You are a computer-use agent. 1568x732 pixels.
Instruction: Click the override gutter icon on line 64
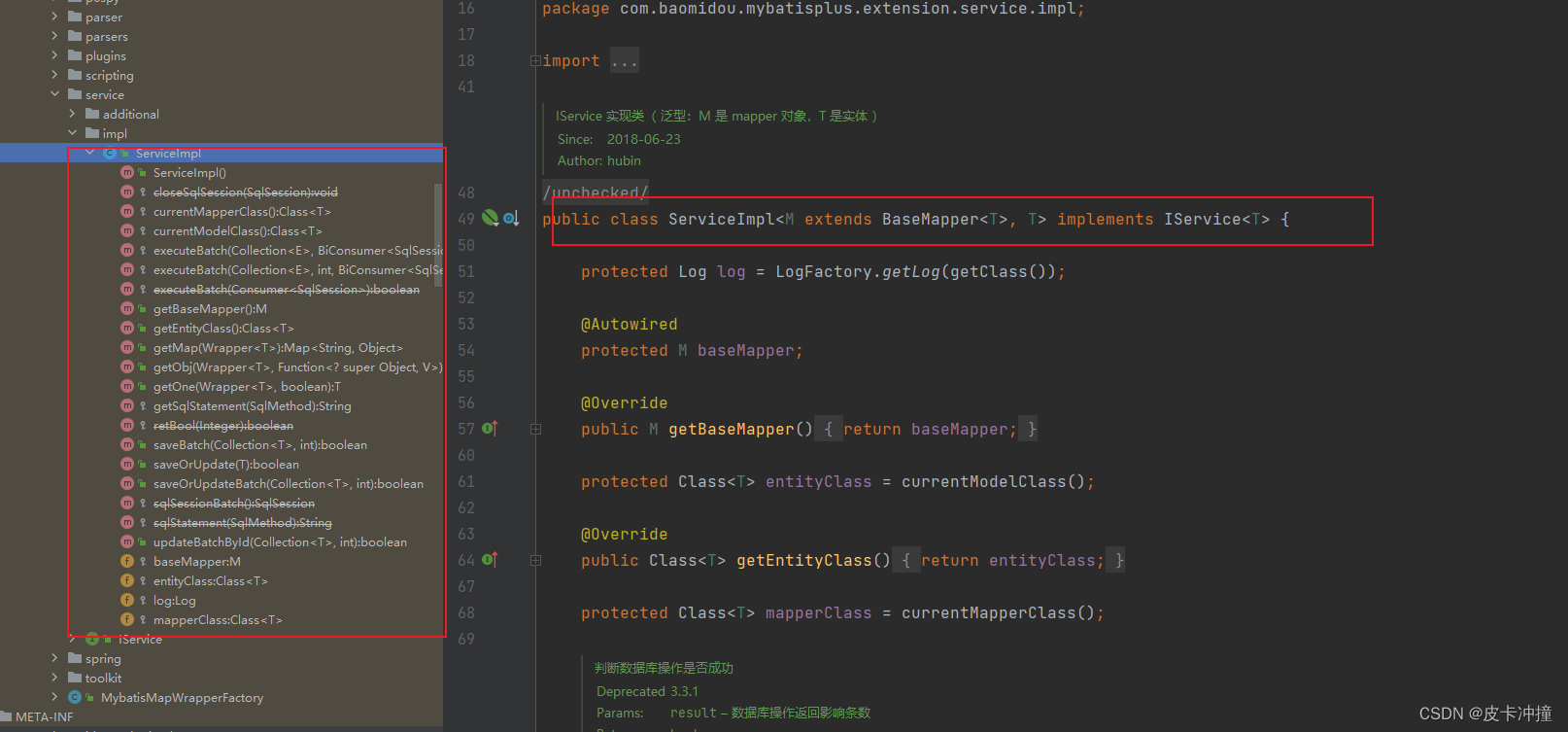pyautogui.click(x=490, y=559)
